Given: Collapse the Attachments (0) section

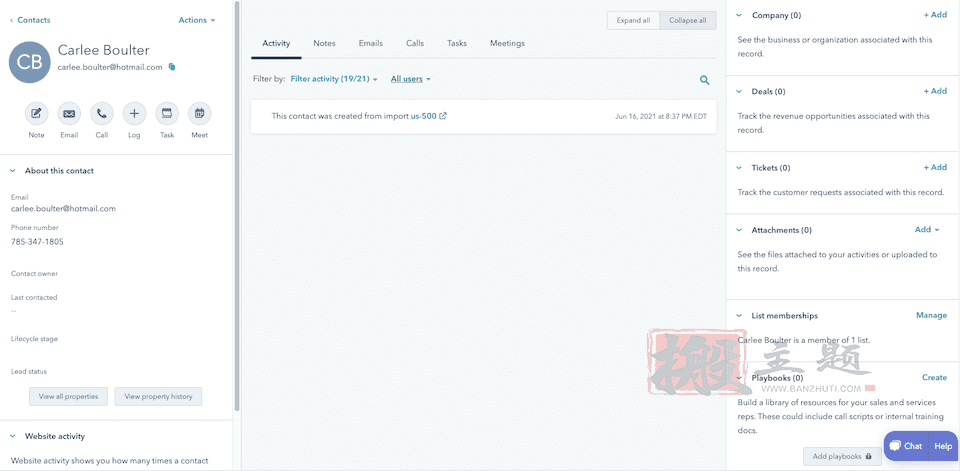Looking at the screenshot, I should [x=739, y=230].
